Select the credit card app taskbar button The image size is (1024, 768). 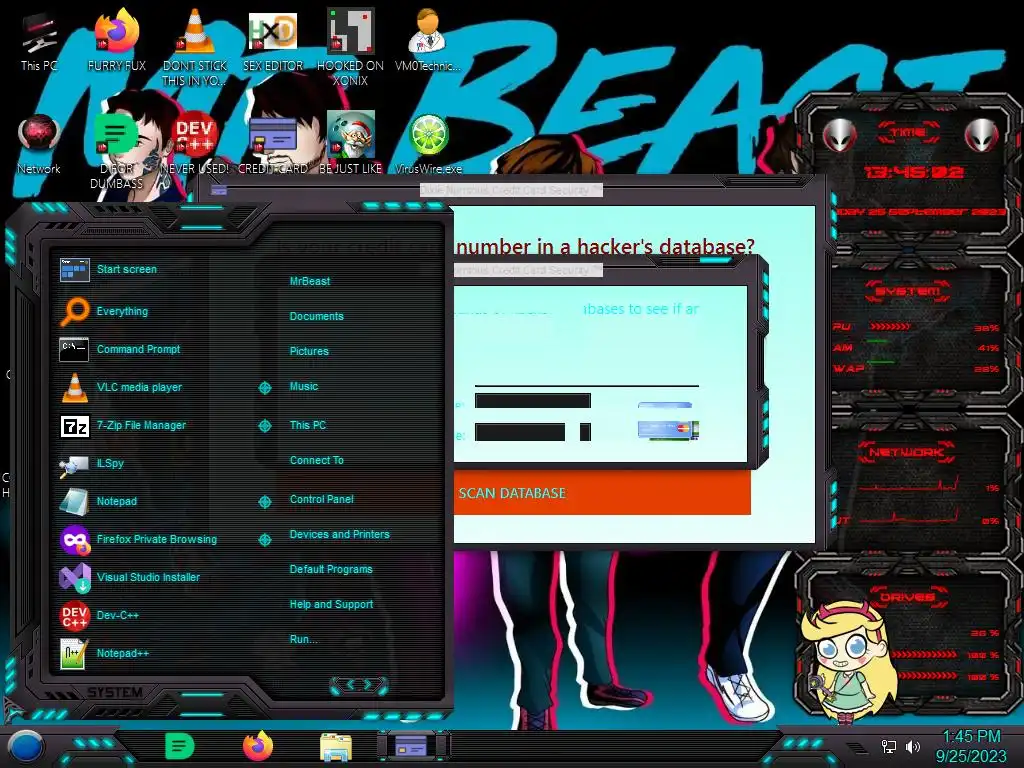point(412,746)
